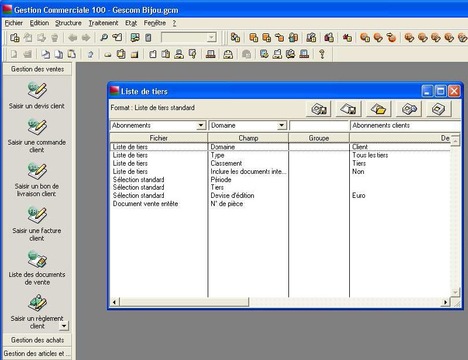Image resolution: width=468 pixels, height=360 pixels.
Task: Select the Période row
Action: point(280,180)
